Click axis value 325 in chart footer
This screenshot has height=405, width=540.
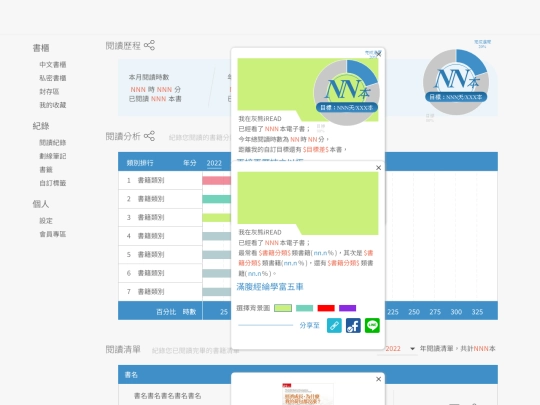(x=477, y=312)
